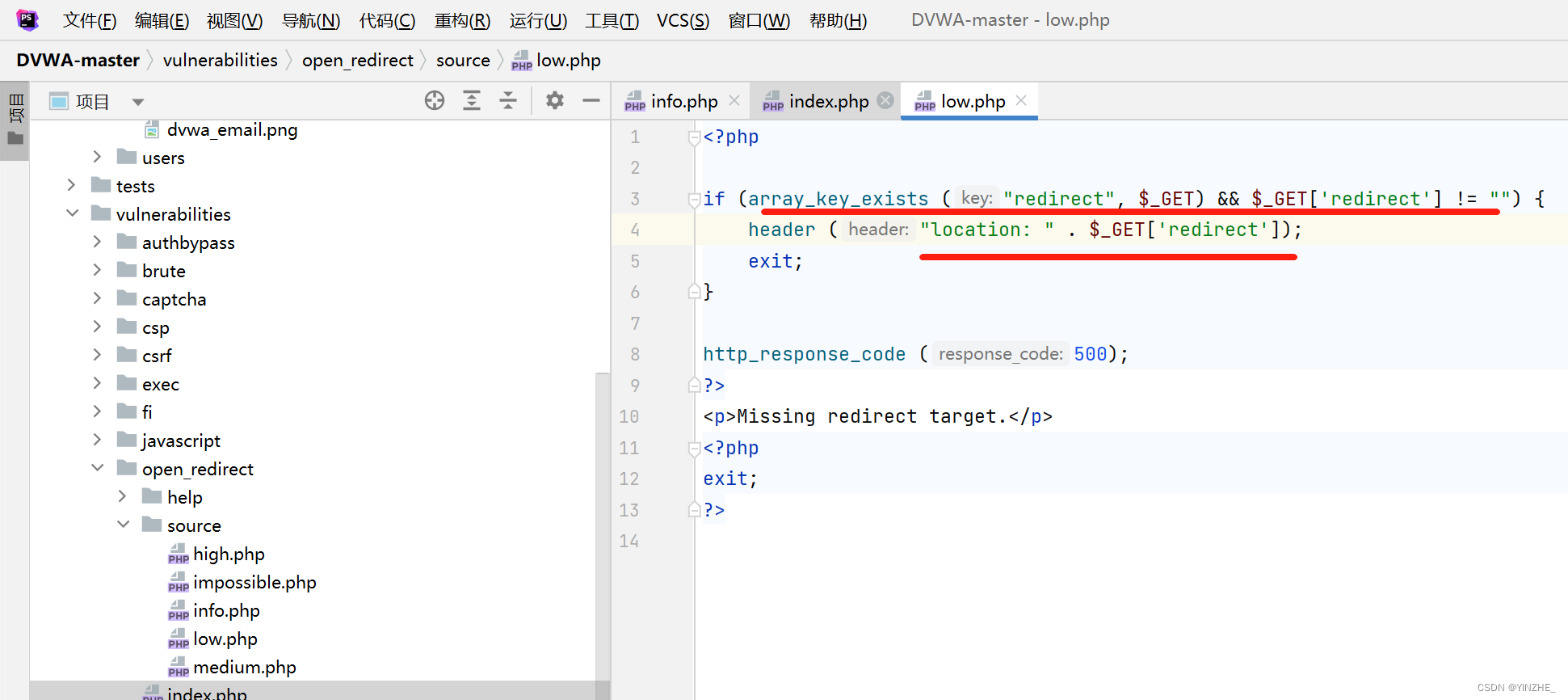Place cursor on http_response_code in line 8
The image size is (1568, 700).
pyautogui.click(x=804, y=354)
